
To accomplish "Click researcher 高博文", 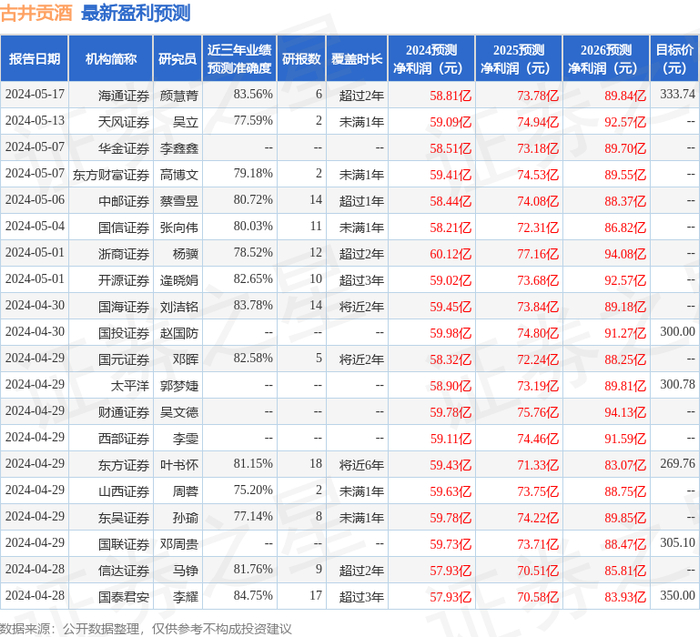I will [x=179, y=175].
